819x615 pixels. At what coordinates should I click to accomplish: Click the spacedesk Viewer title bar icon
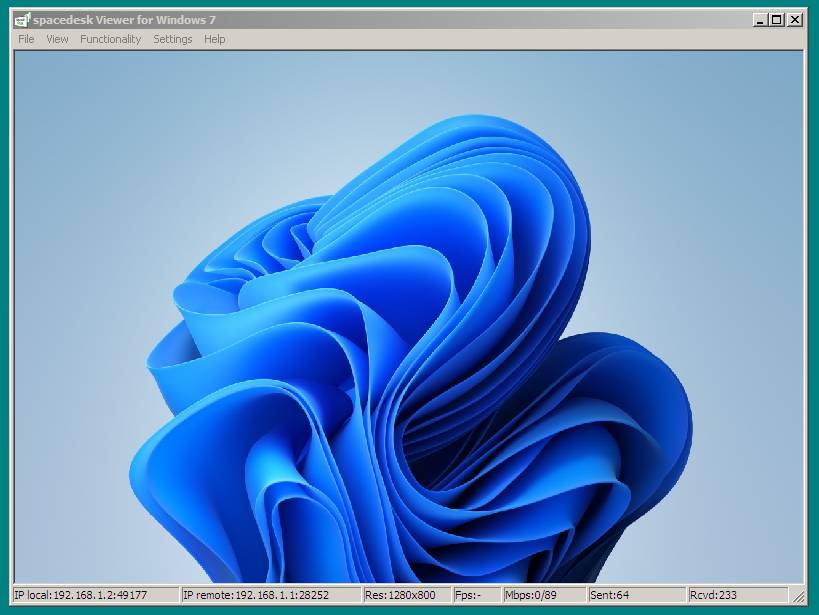[x=22, y=20]
